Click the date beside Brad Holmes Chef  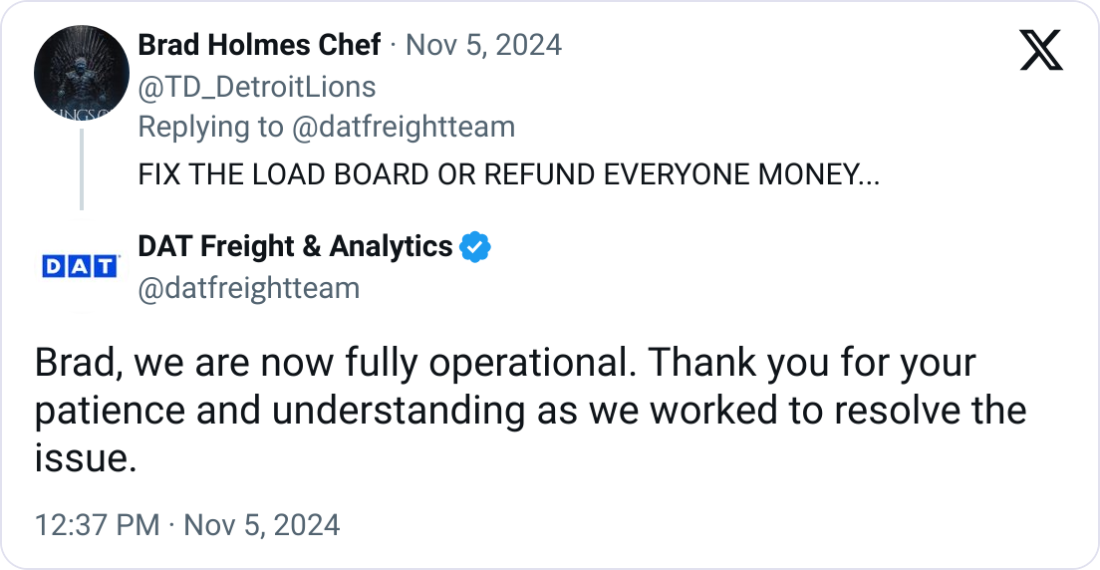click(x=482, y=45)
